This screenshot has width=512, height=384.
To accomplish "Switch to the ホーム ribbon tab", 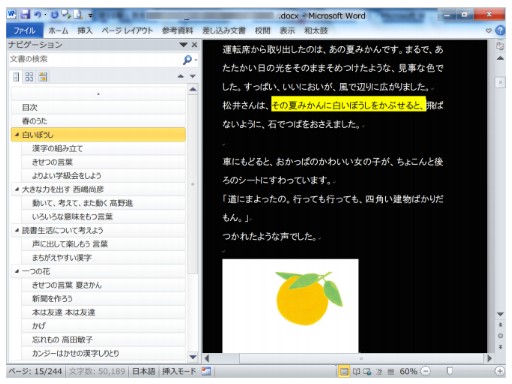I will coord(58,31).
